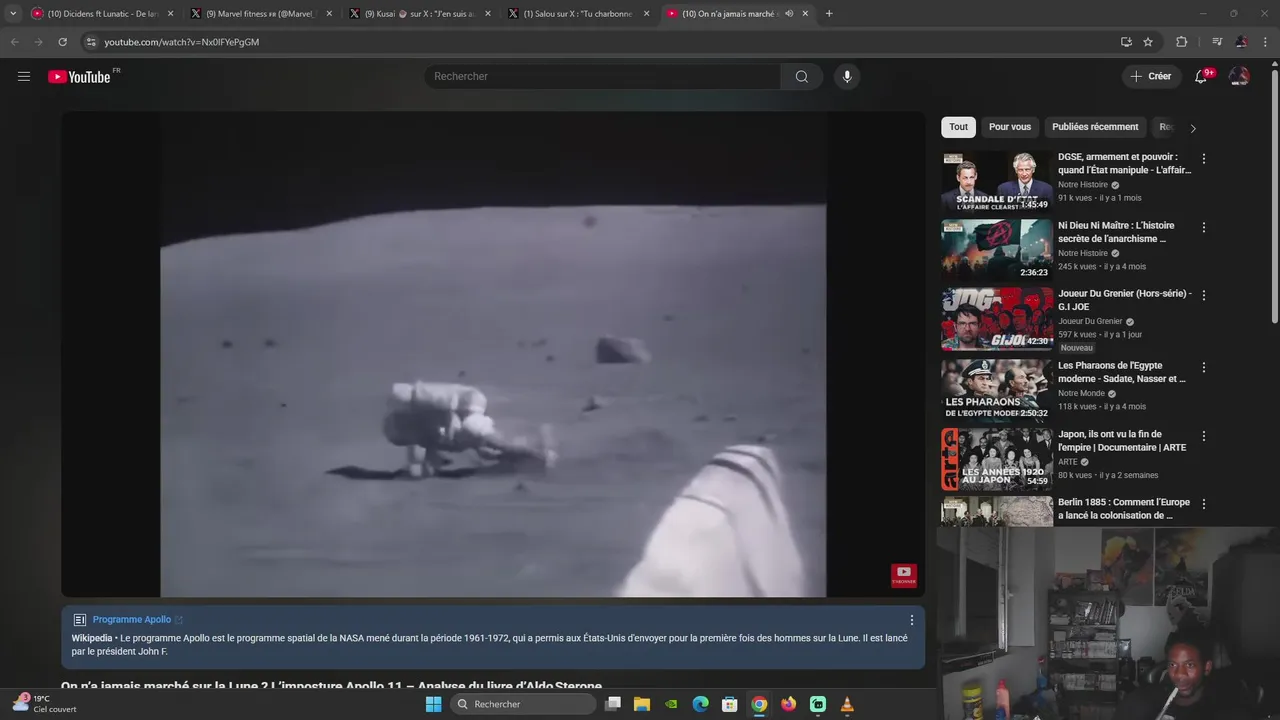The height and width of the screenshot is (720, 1280).
Task: Open File Explorer from taskbar
Action: point(642,704)
